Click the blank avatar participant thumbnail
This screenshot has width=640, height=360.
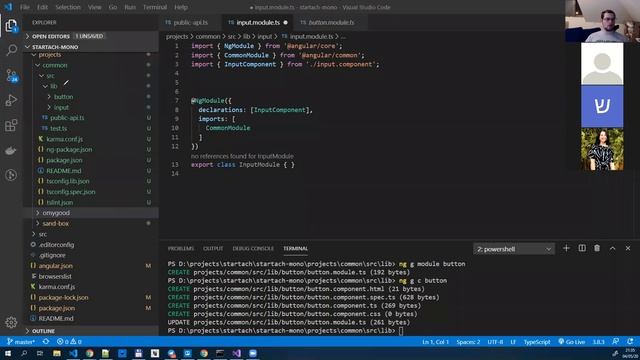(x=602, y=64)
